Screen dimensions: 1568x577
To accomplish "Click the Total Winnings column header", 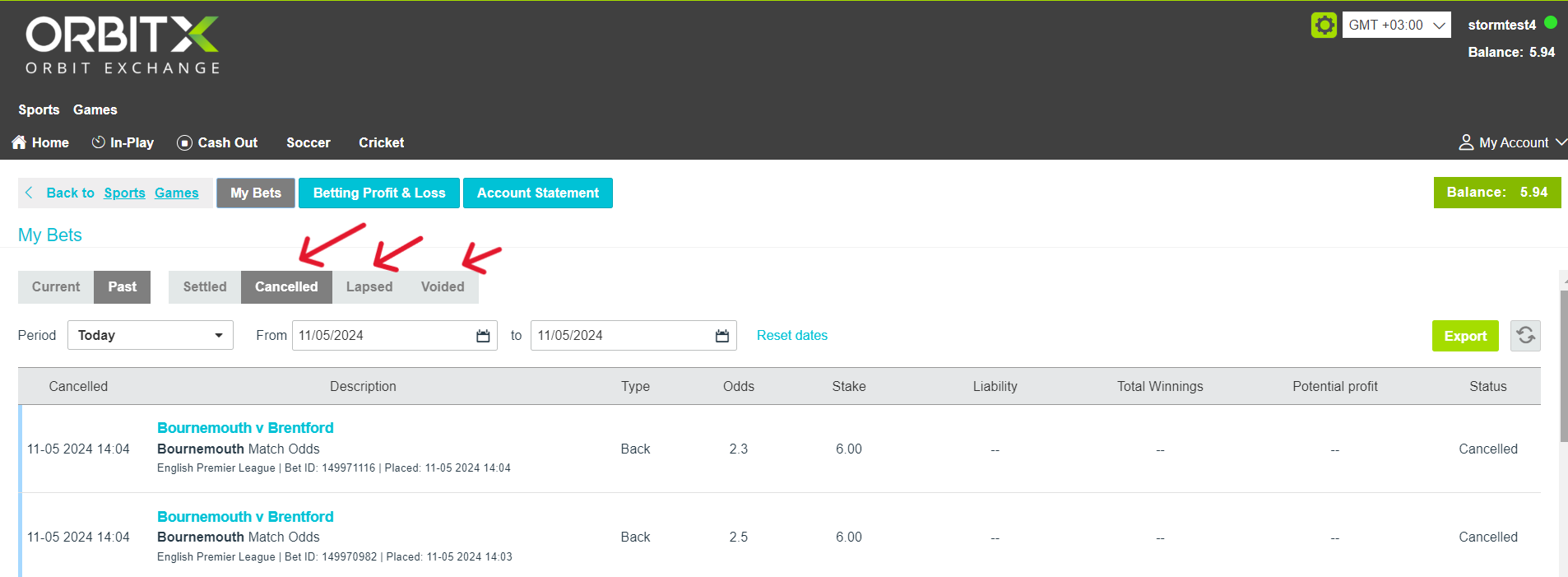I will coord(1160,386).
